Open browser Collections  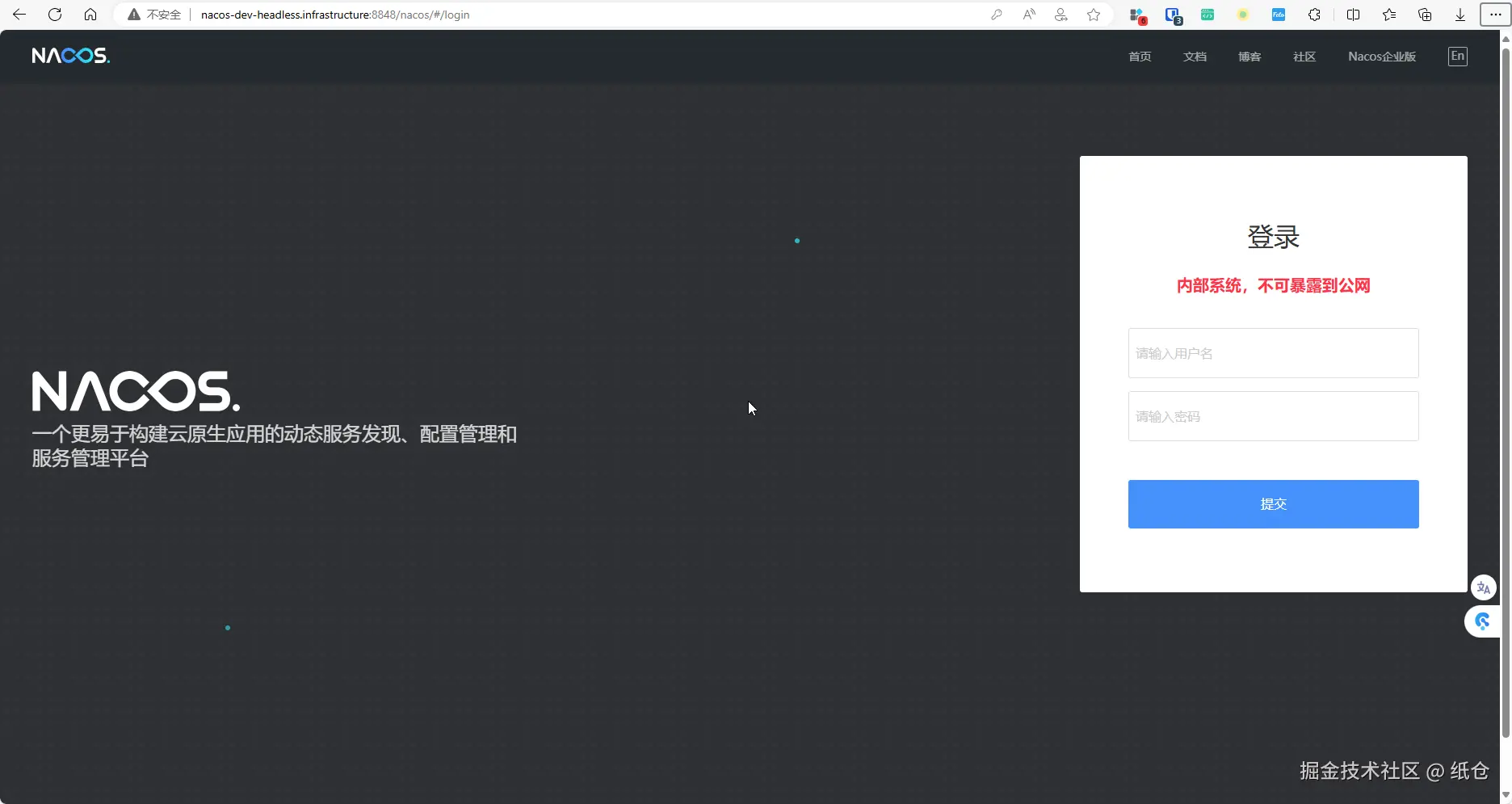click(1425, 15)
